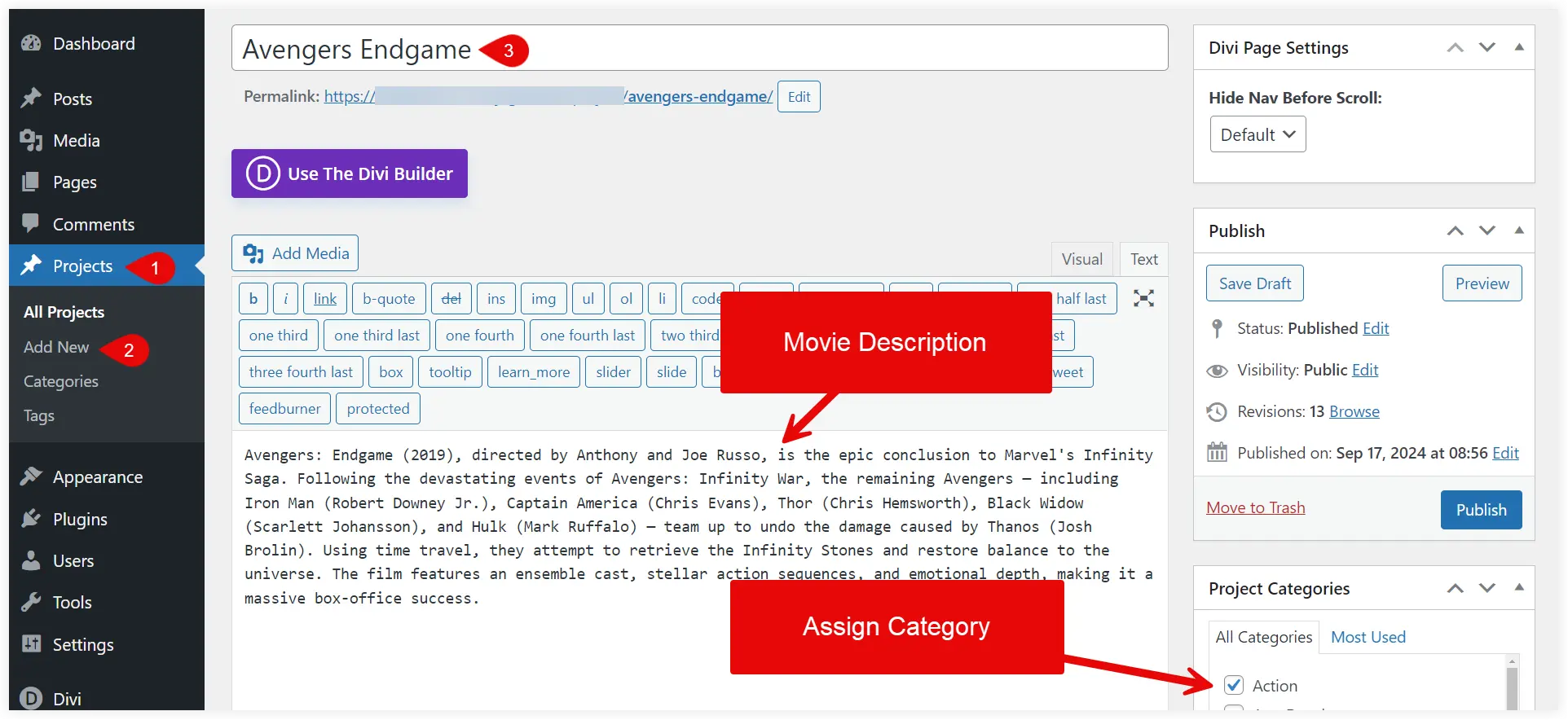
Task: Click the b-quote quicktag
Action: click(x=389, y=299)
